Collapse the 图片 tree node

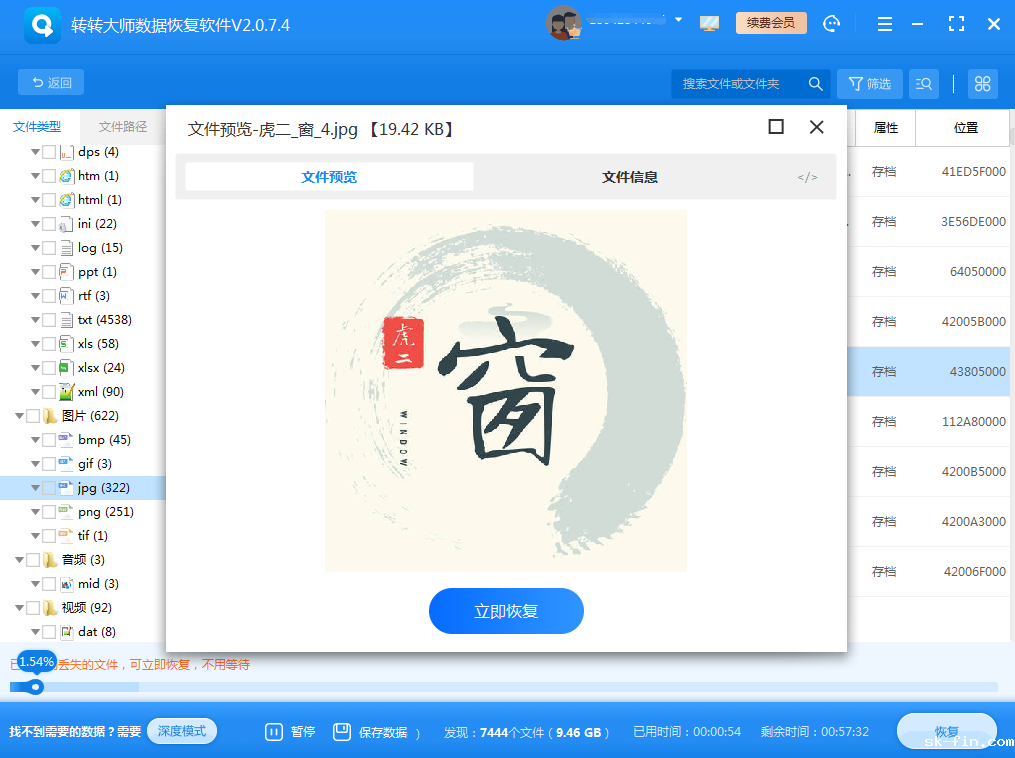(x=20, y=415)
